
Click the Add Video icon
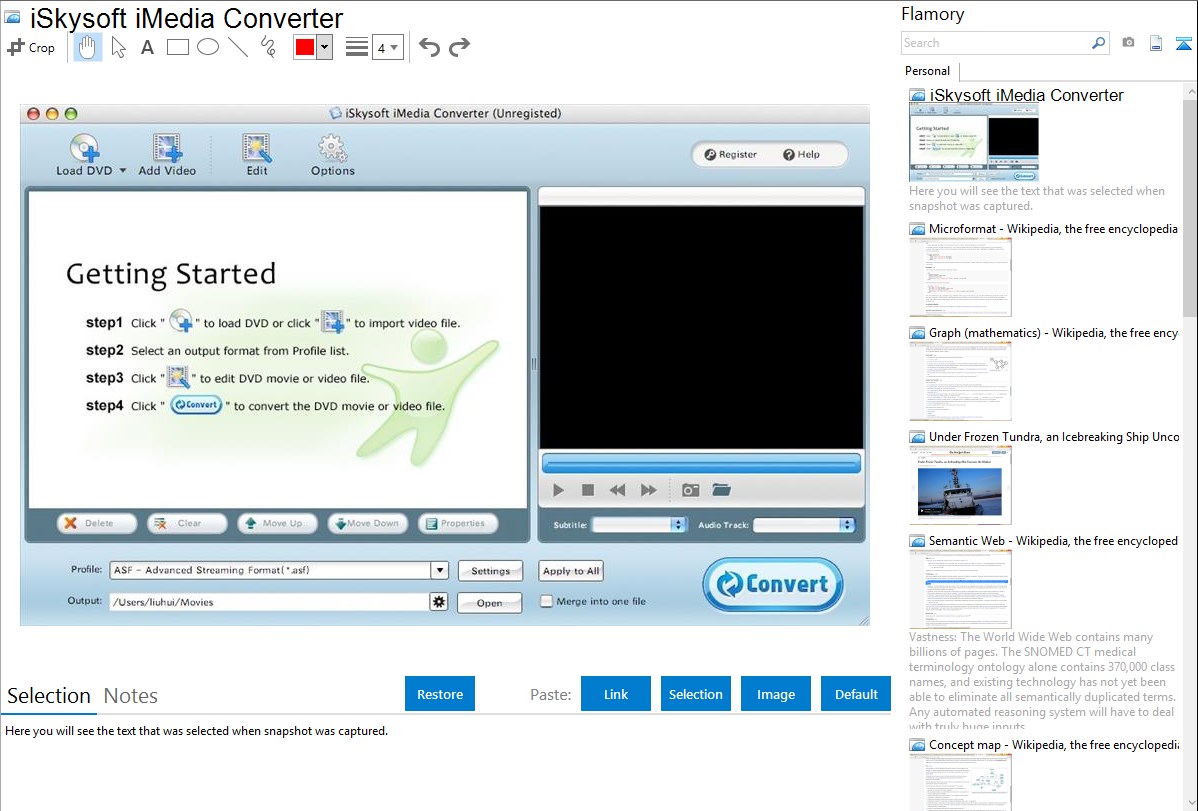click(167, 148)
